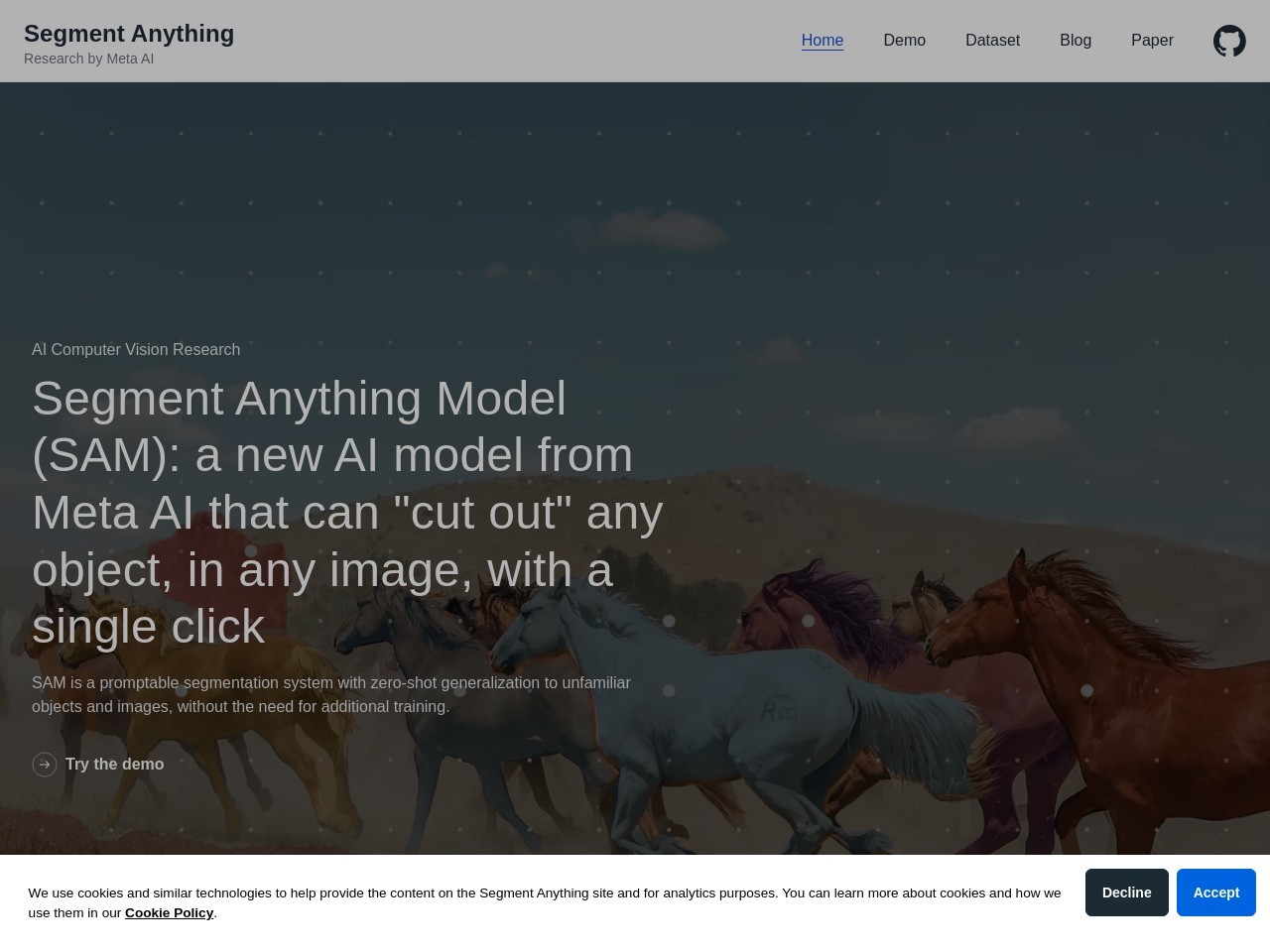Screen dimensions: 1270x952
Task: Open the Demo page from navigation
Action: [x=904, y=41]
